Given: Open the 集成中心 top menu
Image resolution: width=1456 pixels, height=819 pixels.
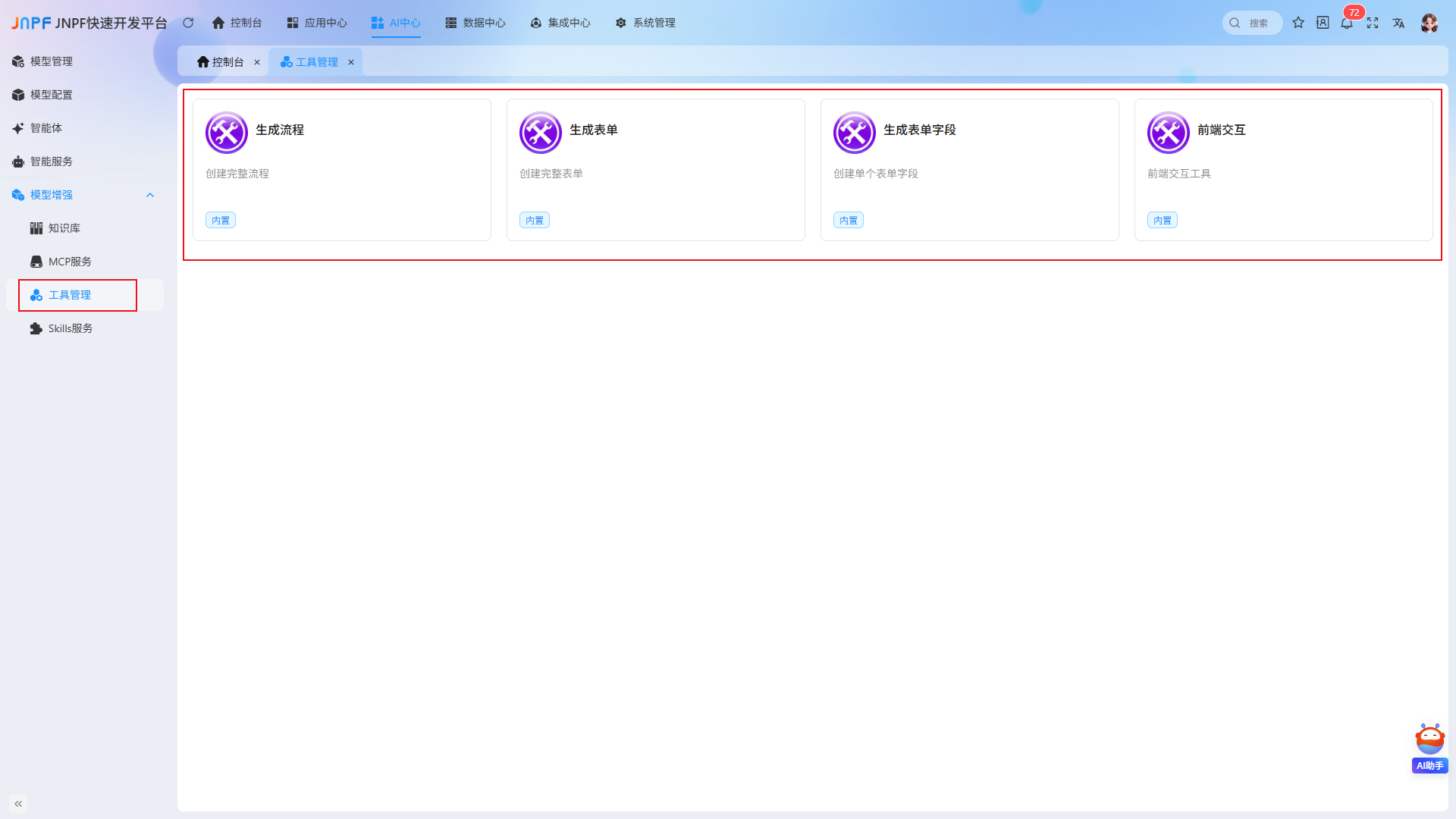Looking at the screenshot, I should click(x=560, y=23).
